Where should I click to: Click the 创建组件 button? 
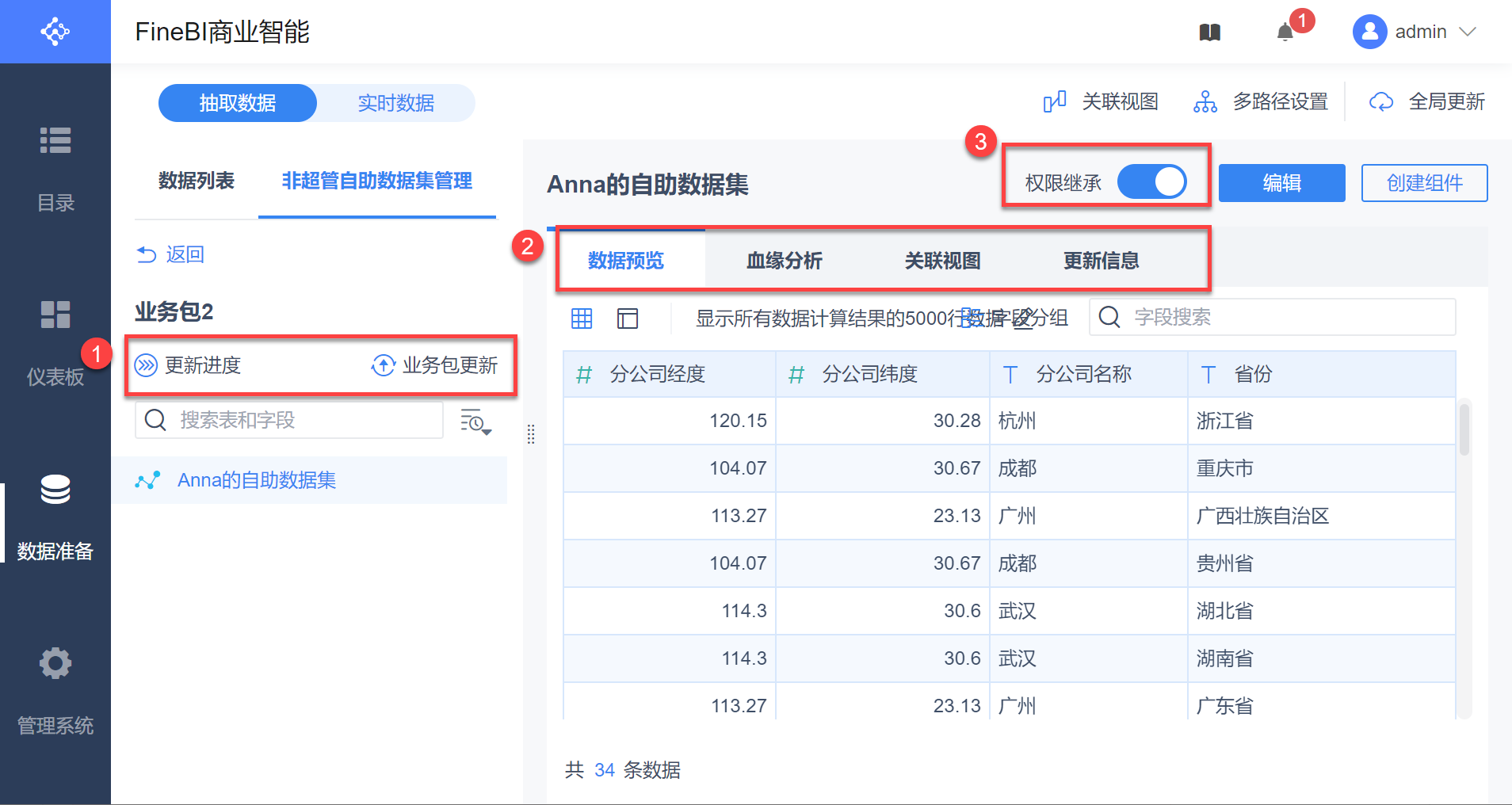click(1424, 183)
